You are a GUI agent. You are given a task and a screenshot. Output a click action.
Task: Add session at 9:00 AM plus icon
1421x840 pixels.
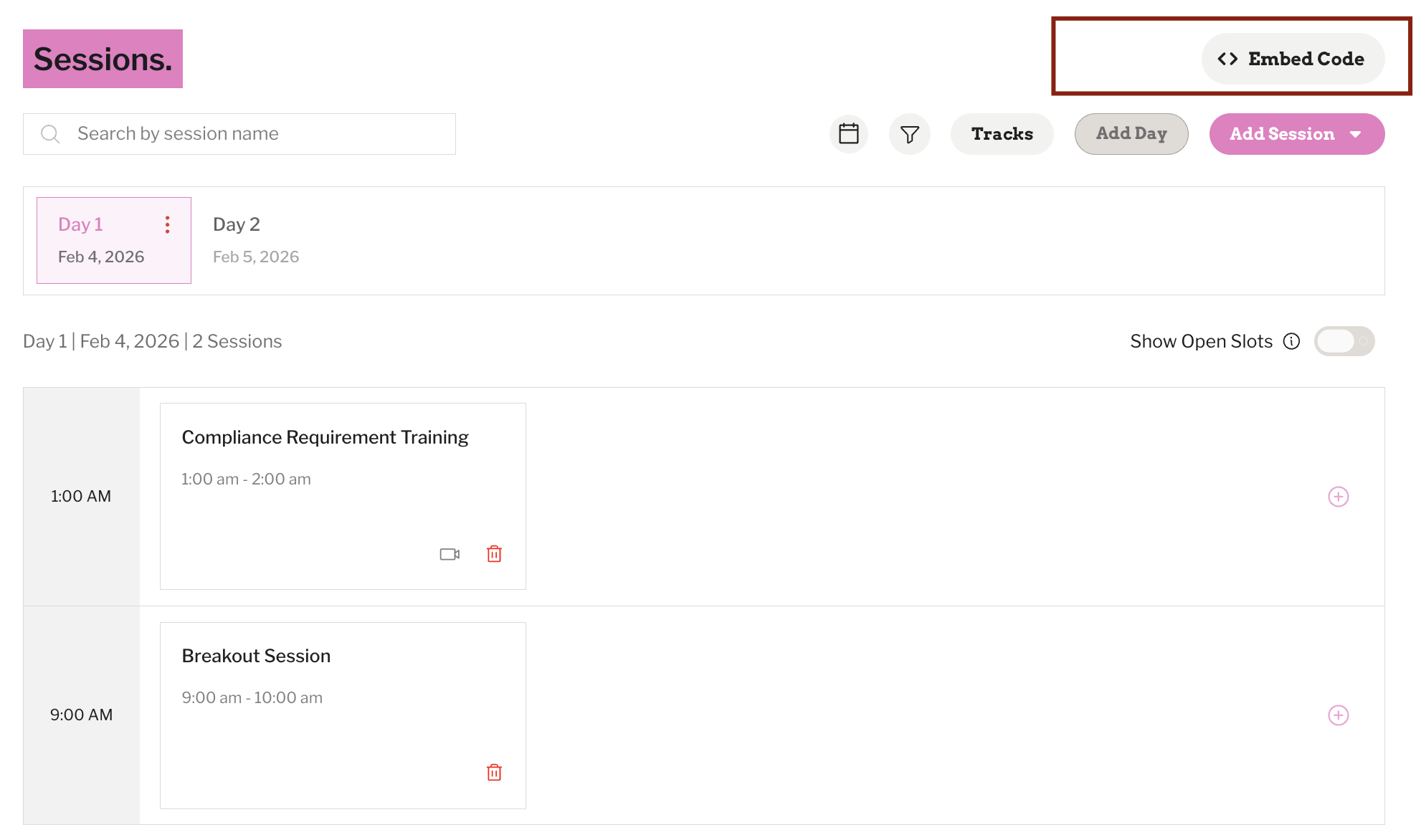coord(1339,715)
